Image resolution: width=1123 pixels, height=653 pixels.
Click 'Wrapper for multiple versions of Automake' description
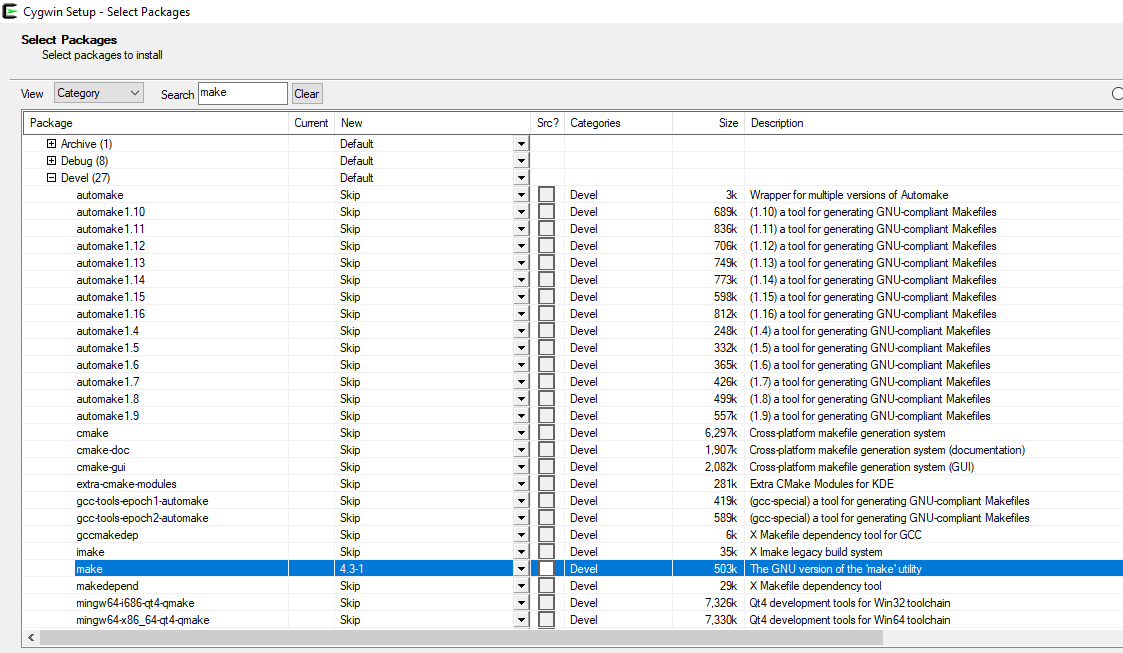849,195
